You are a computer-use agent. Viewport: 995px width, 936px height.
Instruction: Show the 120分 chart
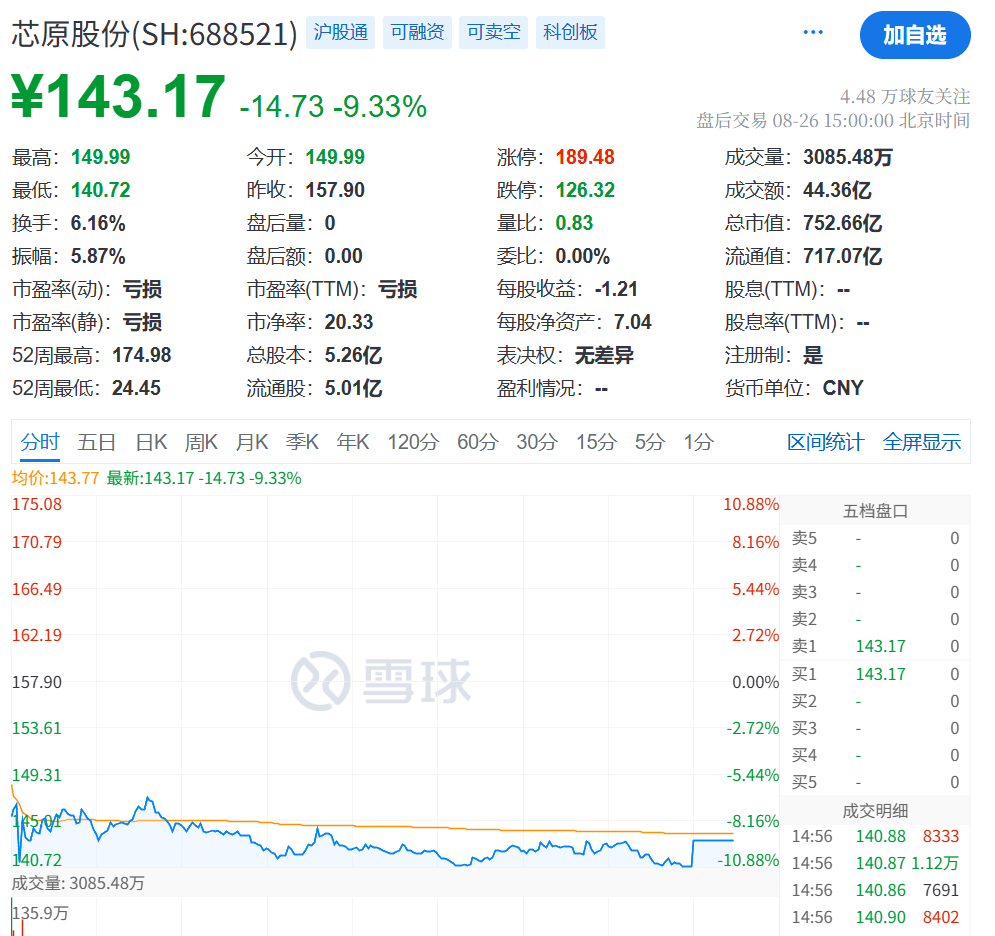pos(413,442)
